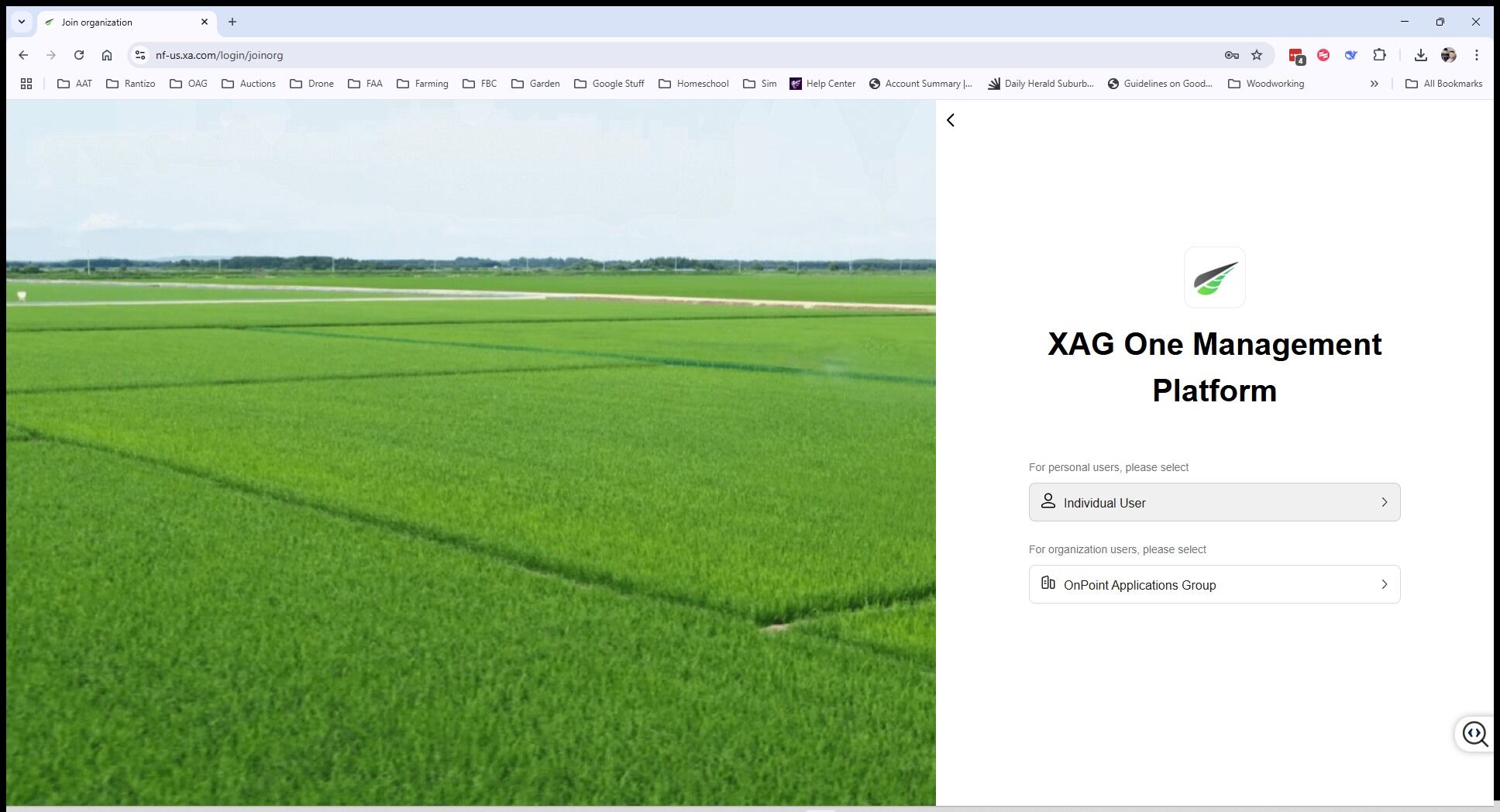Close the Join organization tab
The width and height of the screenshot is (1500, 812).
coord(205,22)
